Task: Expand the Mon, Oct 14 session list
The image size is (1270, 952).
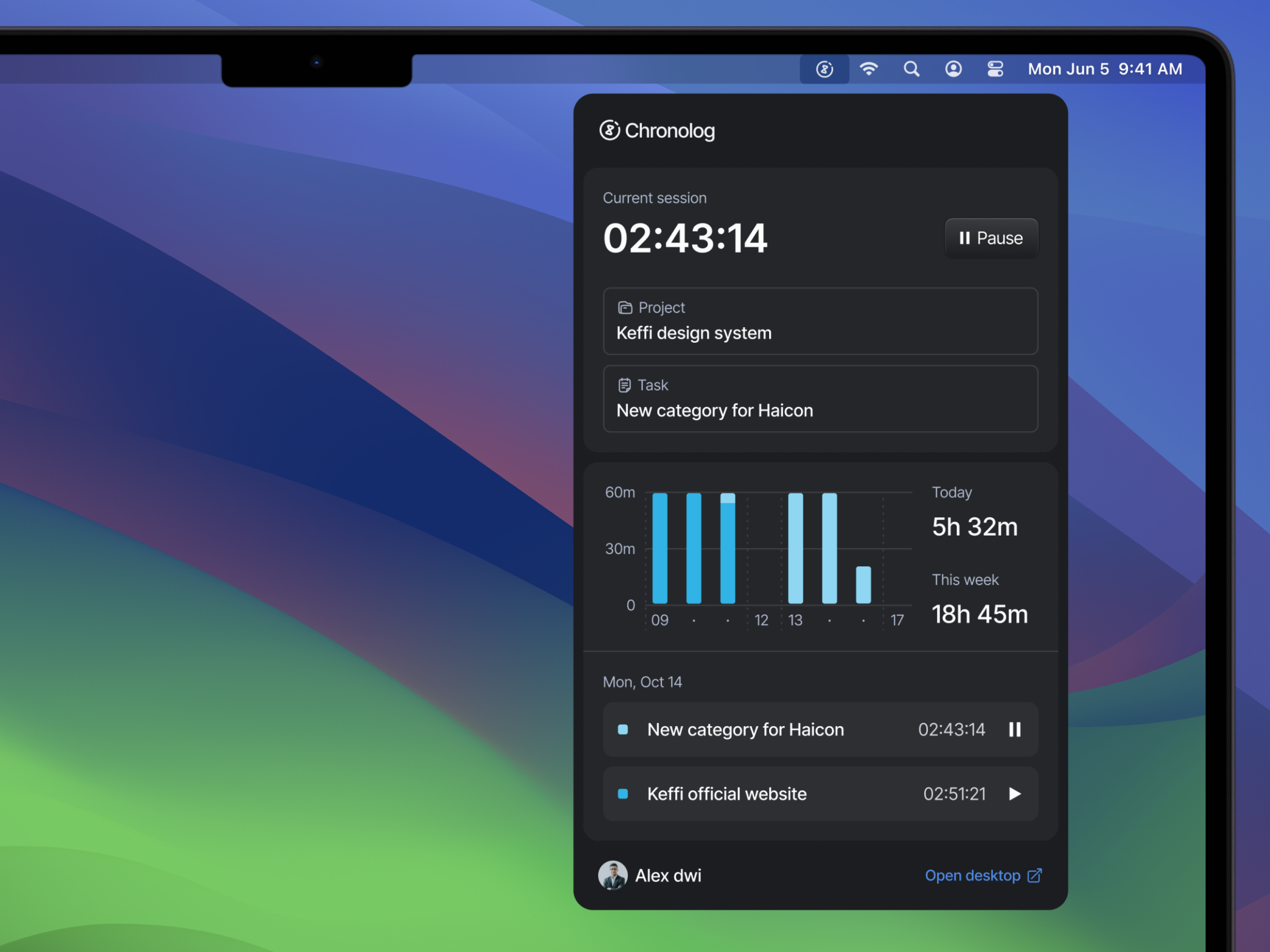Action: [642, 682]
